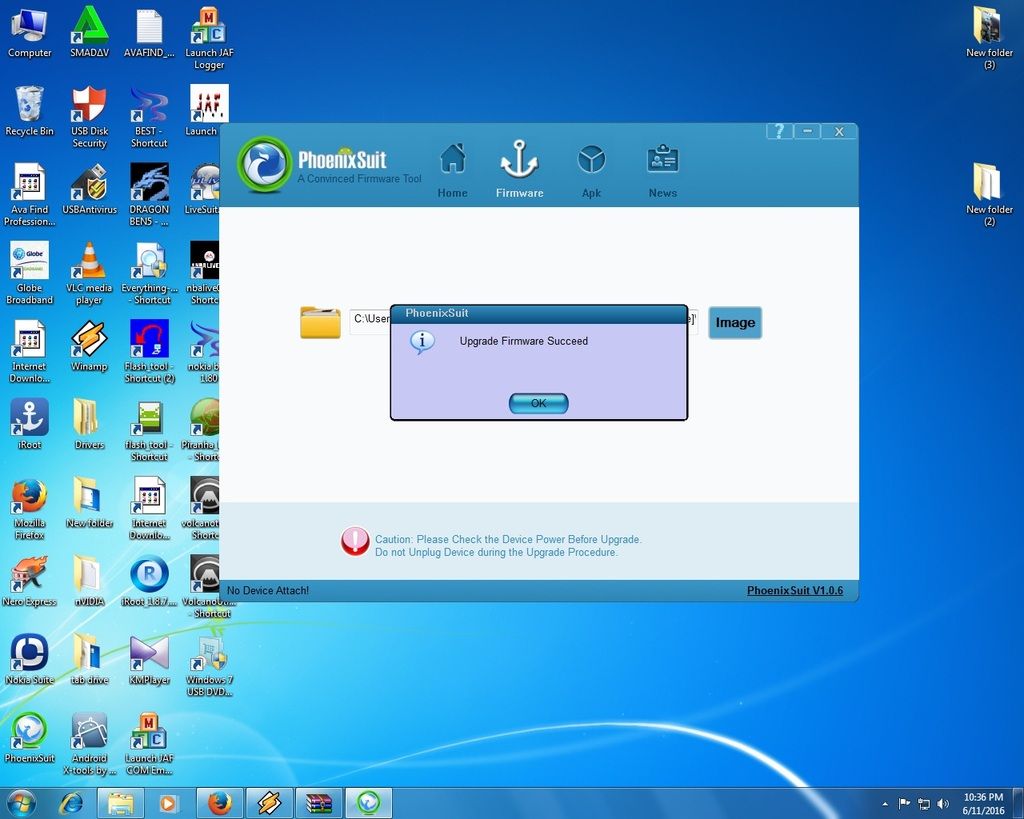Image resolution: width=1024 pixels, height=819 pixels.
Task: Open Internet Explorer from the taskbar
Action: [x=71, y=803]
